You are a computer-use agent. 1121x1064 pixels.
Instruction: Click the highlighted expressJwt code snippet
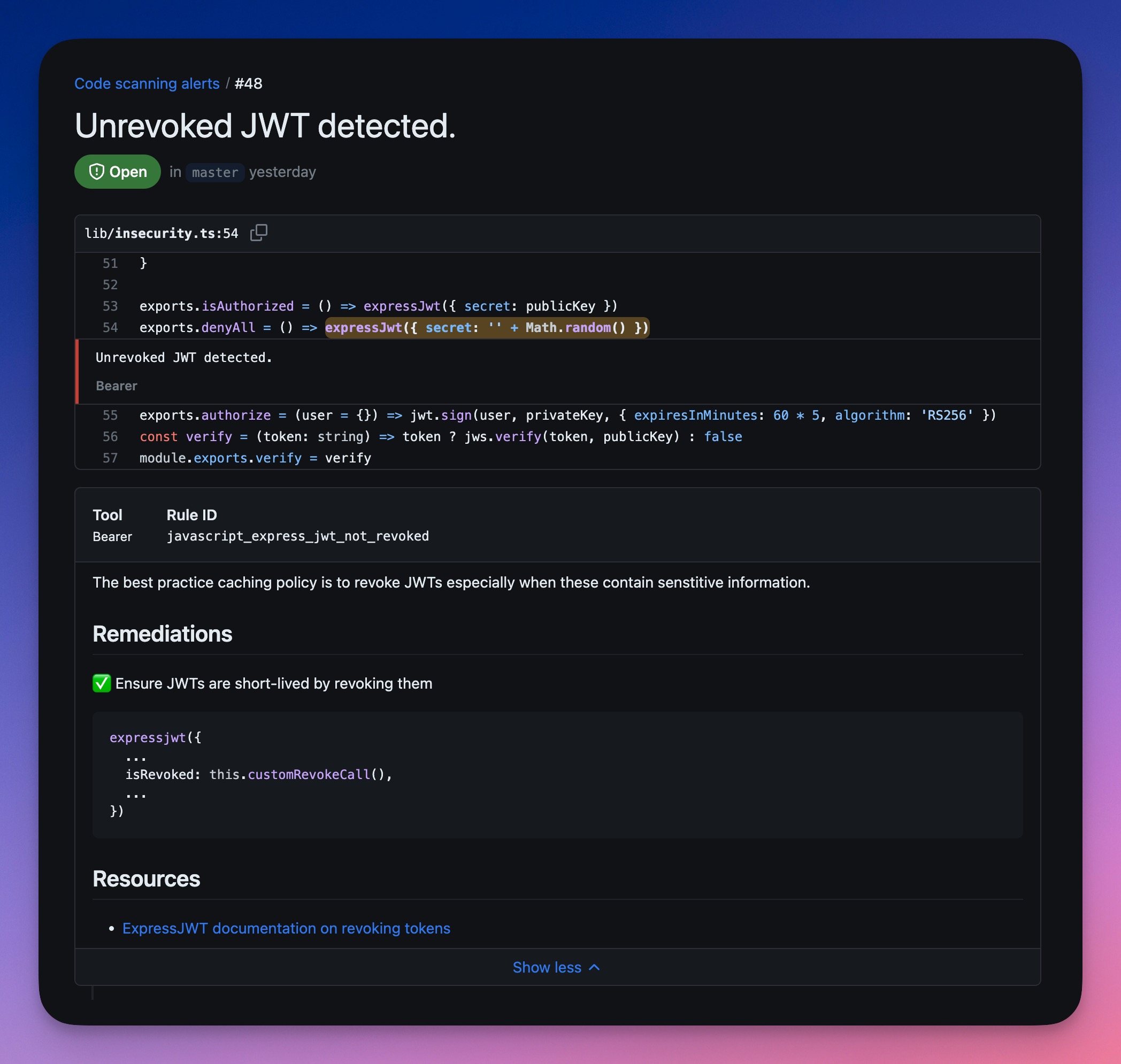click(486, 327)
